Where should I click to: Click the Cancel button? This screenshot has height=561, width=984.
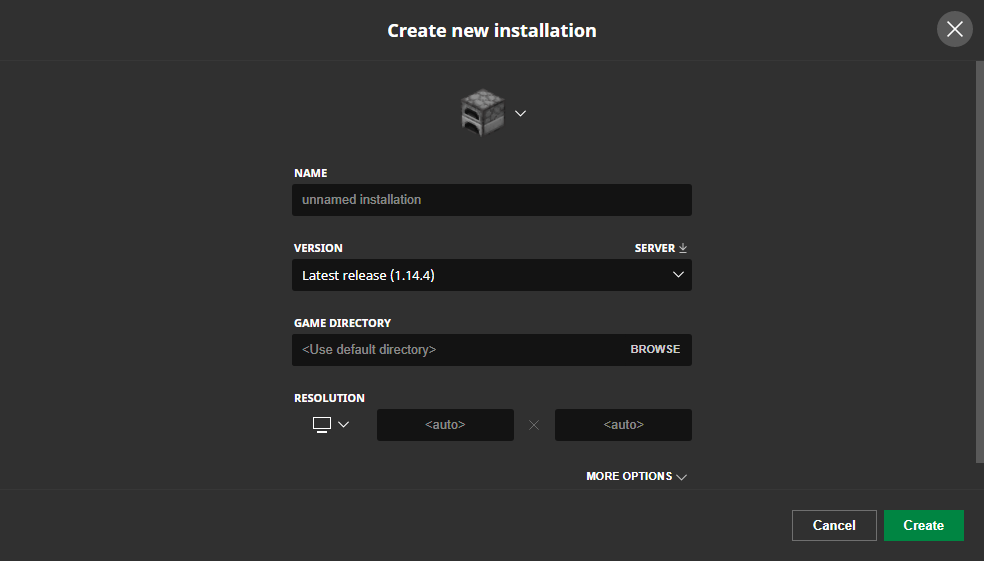[x=834, y=525]
